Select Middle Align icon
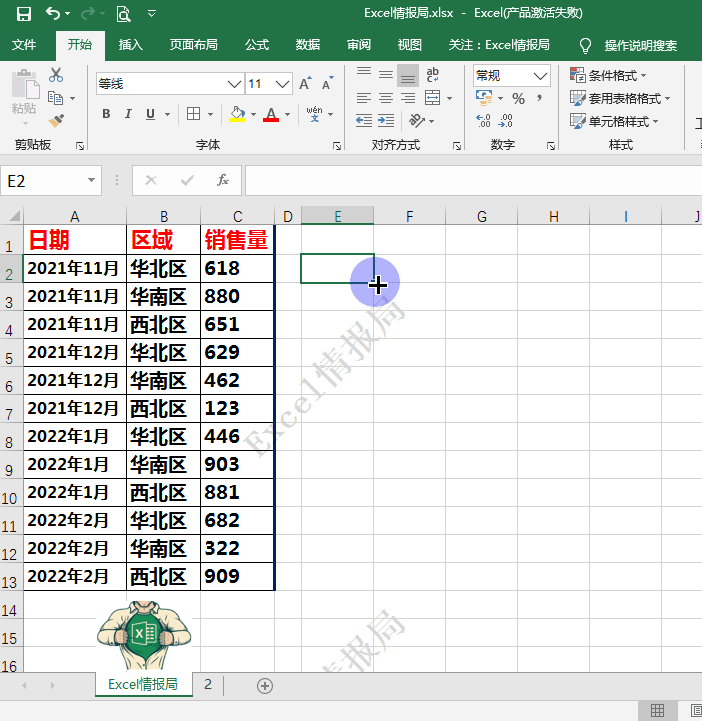 pos(386,74)
